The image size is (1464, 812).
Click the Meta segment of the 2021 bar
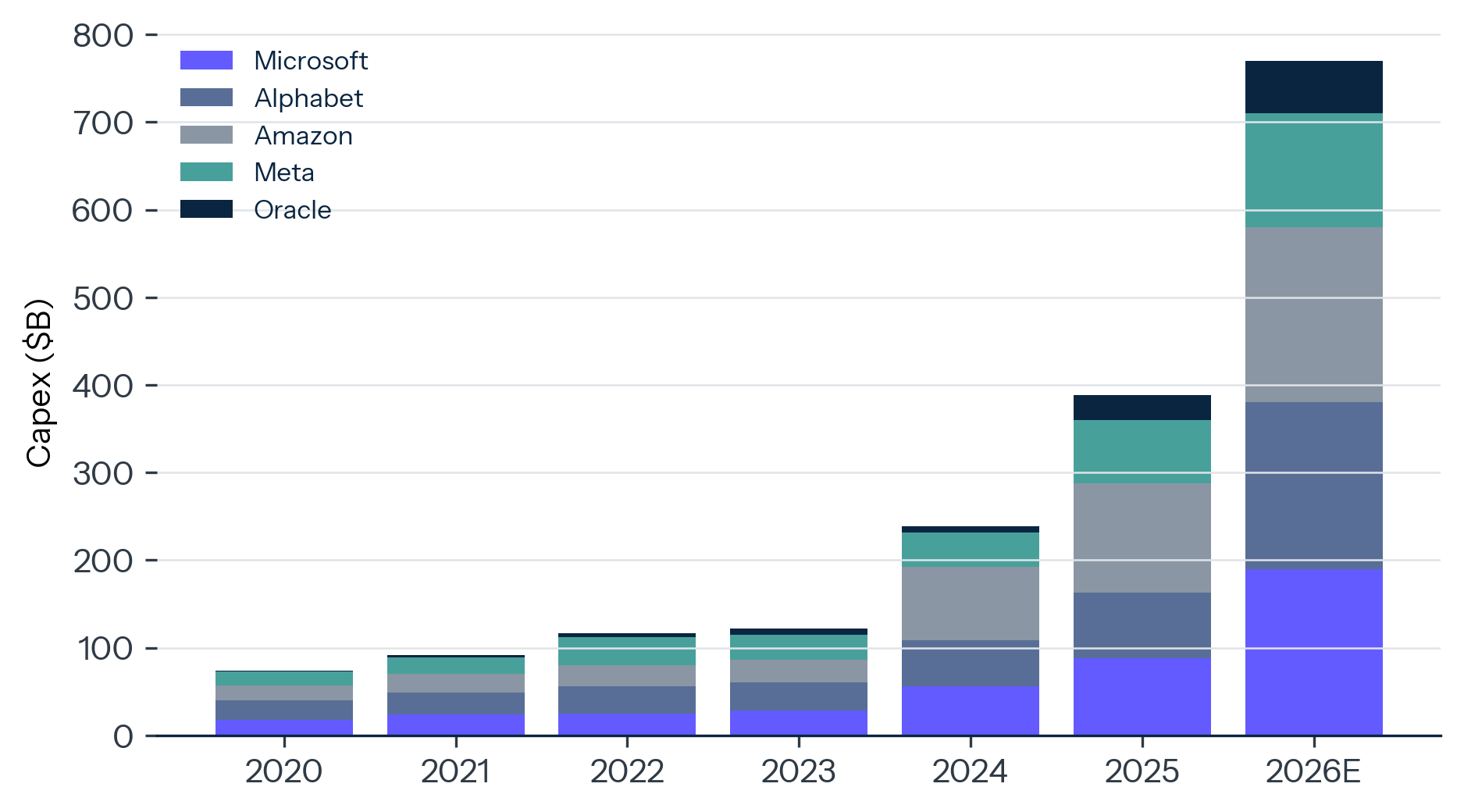pos(455,666)
